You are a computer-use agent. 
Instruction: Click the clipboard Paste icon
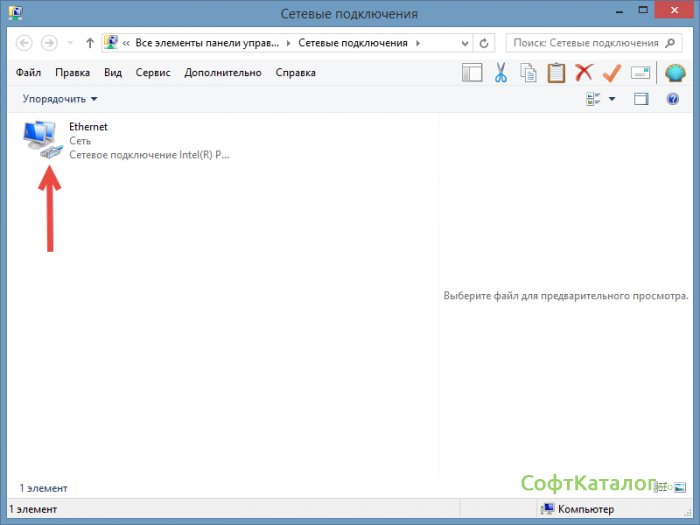(x=556, y=73)
